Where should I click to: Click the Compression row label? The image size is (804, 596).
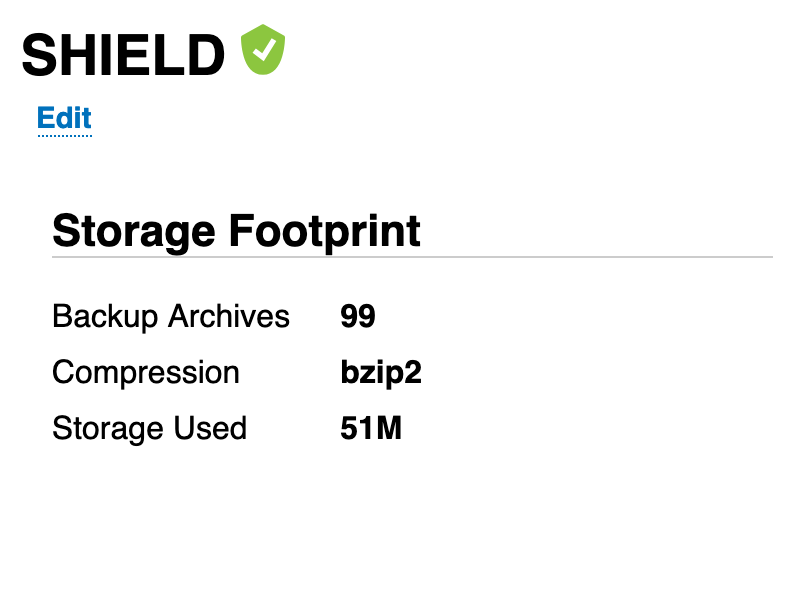tap(146, 372)
